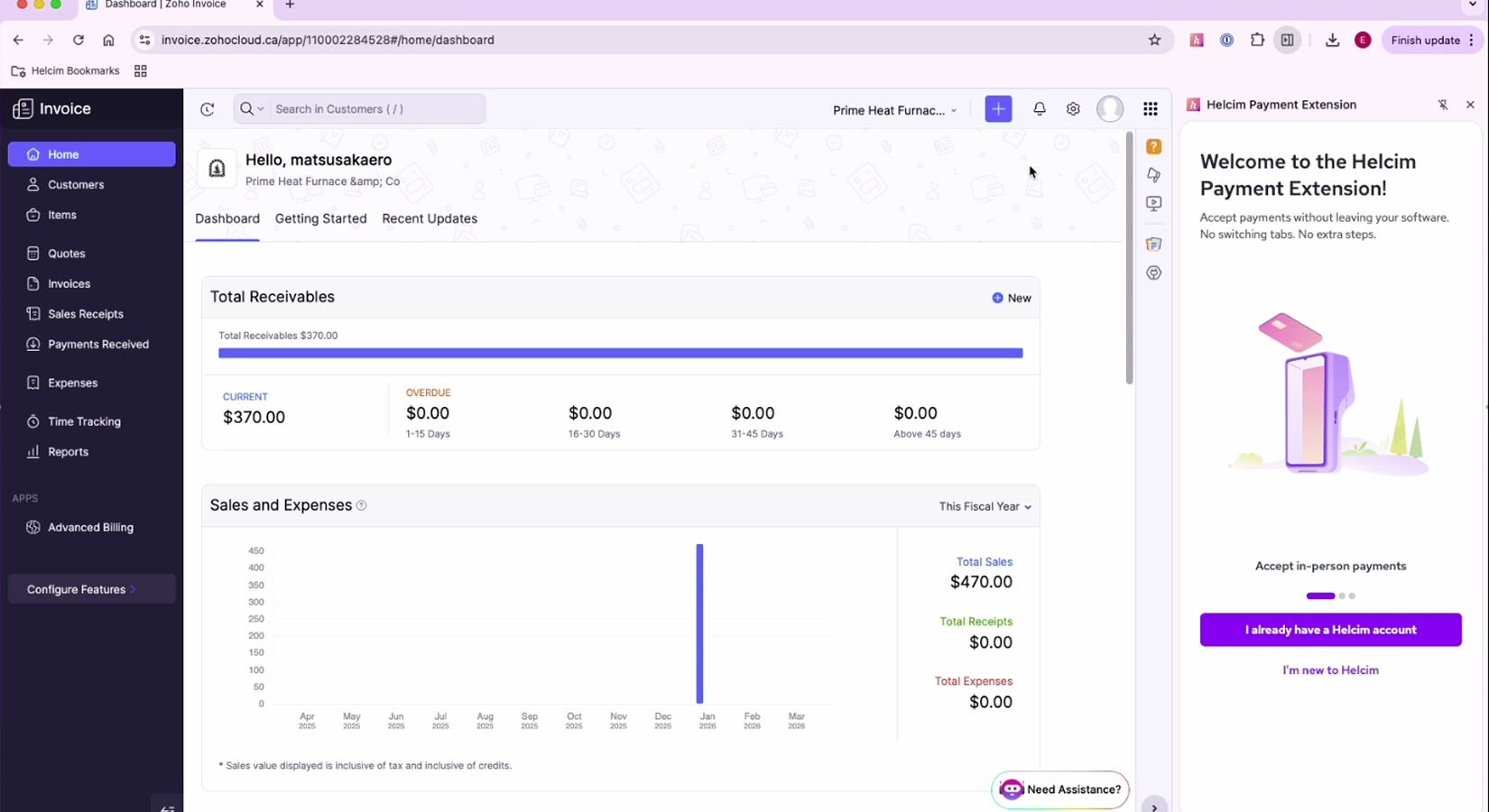Open the Zoho apps grid icon
This screenshot has width=1489, height=812.
[x=1150, y=109]
